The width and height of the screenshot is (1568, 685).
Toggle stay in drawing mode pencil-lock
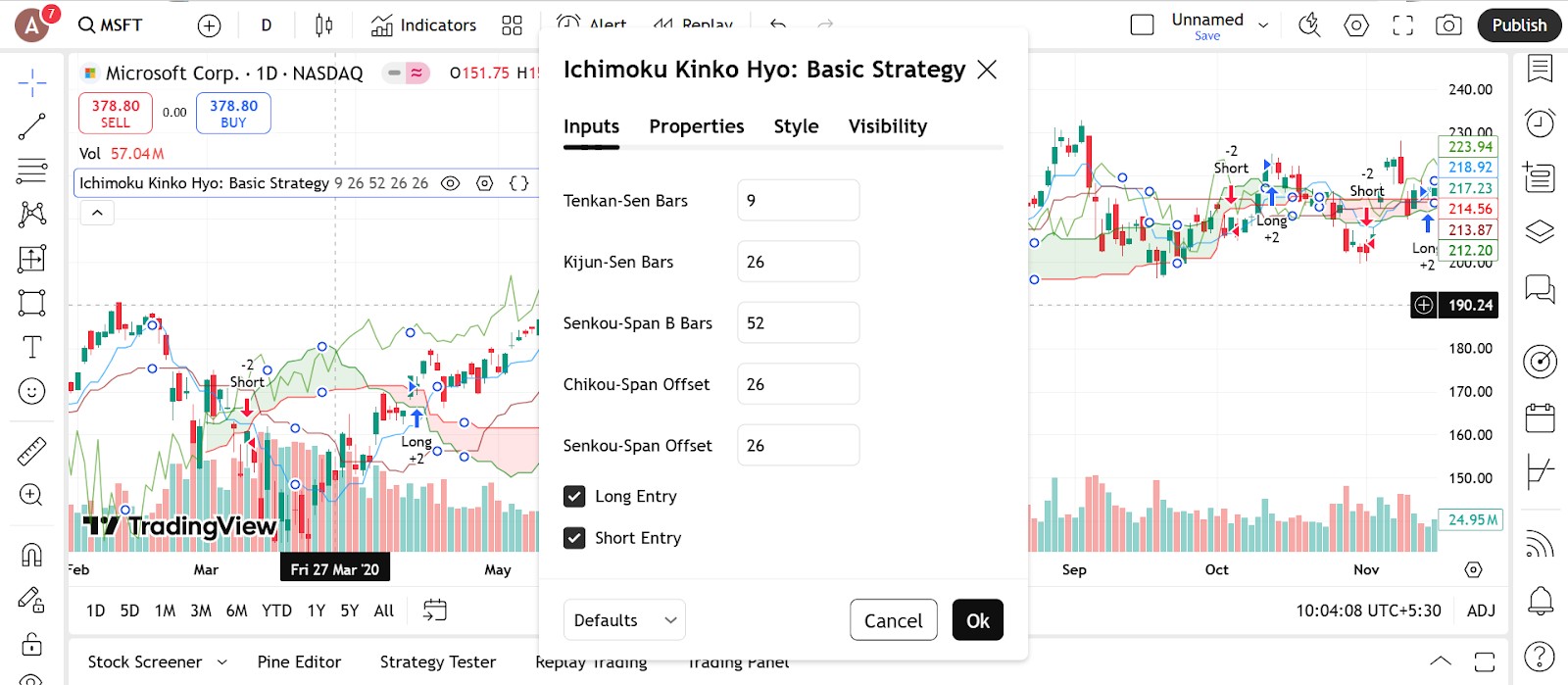[x=32, y=599]
